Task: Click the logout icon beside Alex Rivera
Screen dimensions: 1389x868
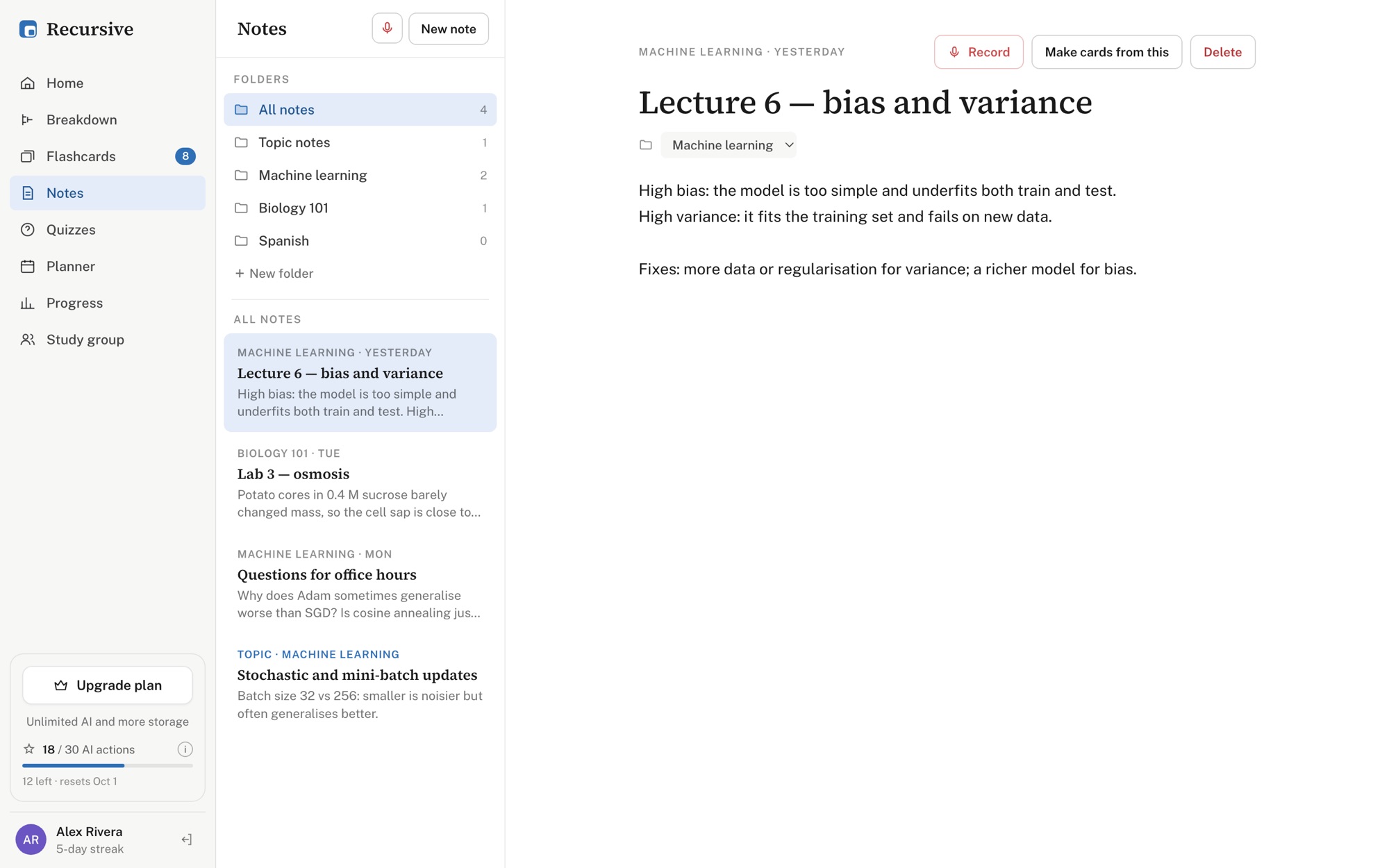Action: coord(186,840)
